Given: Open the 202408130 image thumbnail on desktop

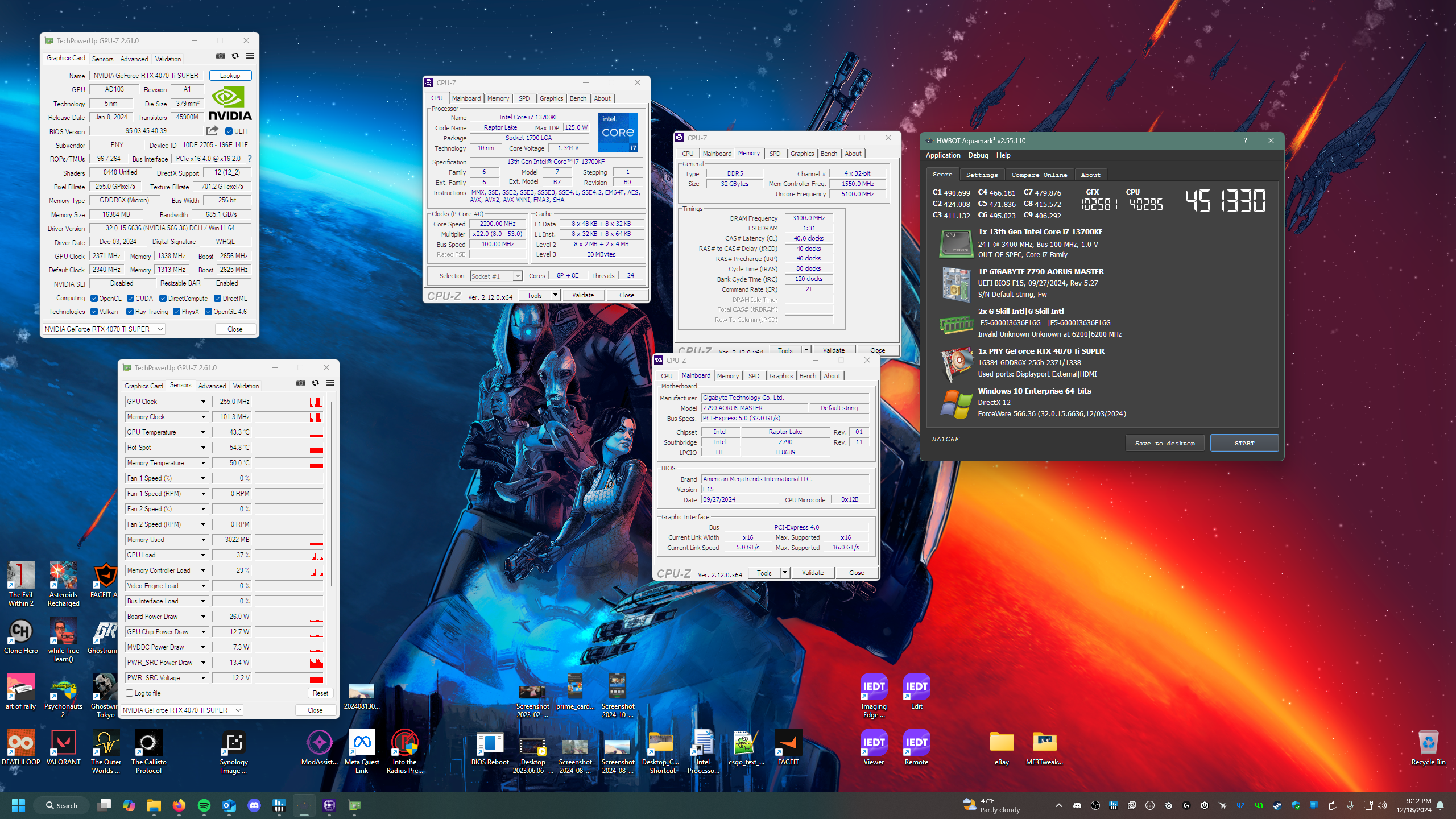Looking at the screenshot, I should pos(361,697).
